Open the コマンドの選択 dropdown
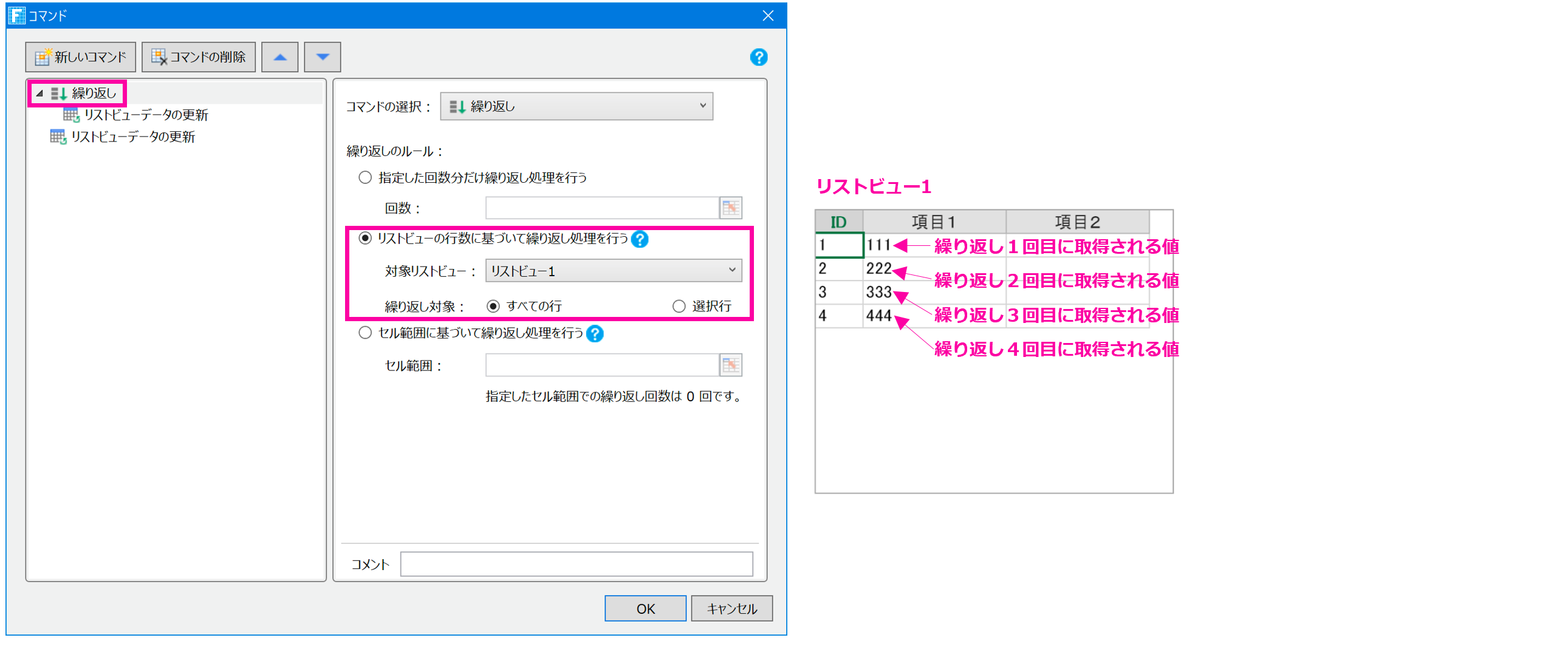 (x=576, y=106)
